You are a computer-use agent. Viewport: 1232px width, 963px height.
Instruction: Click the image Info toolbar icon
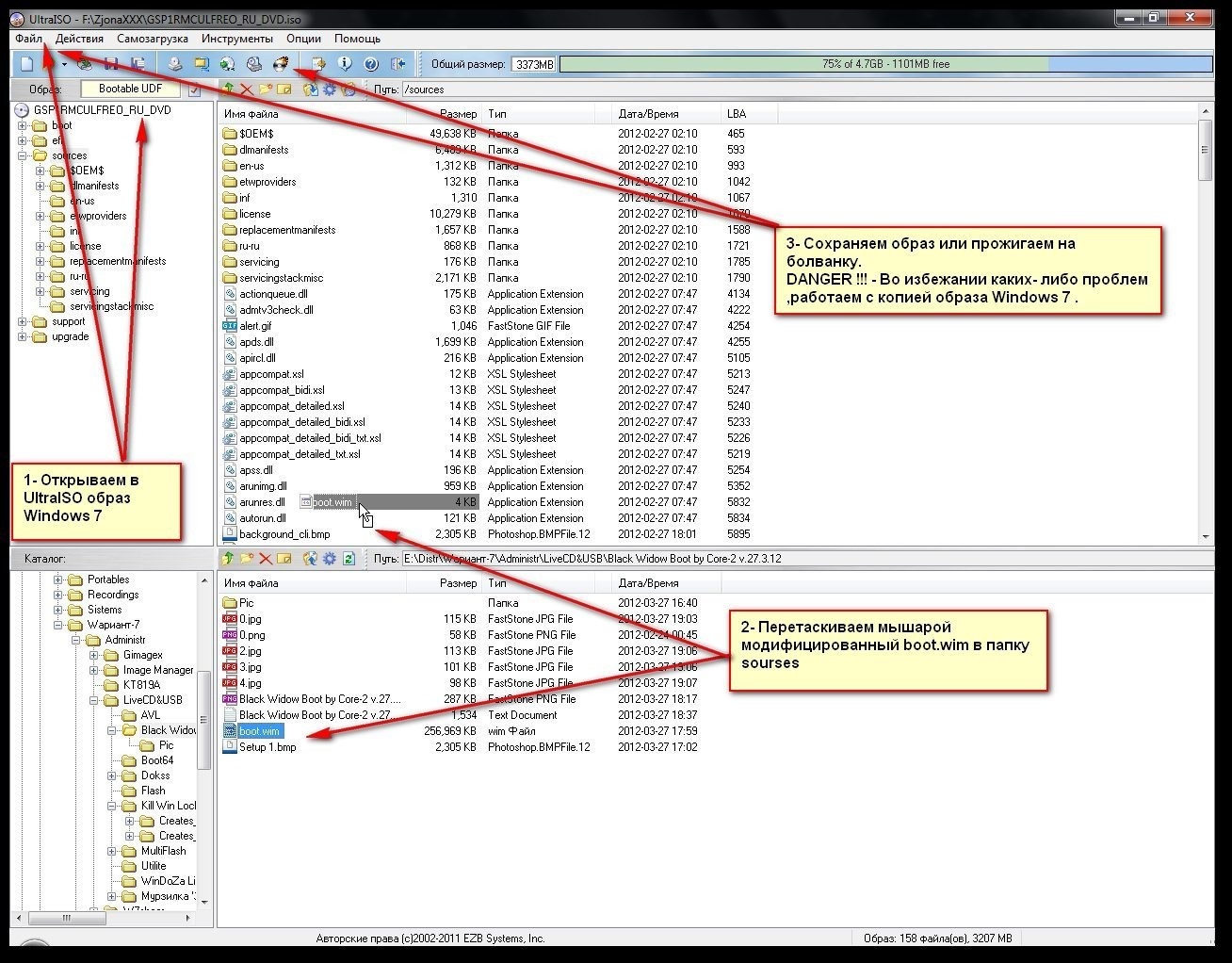[345, 63]
